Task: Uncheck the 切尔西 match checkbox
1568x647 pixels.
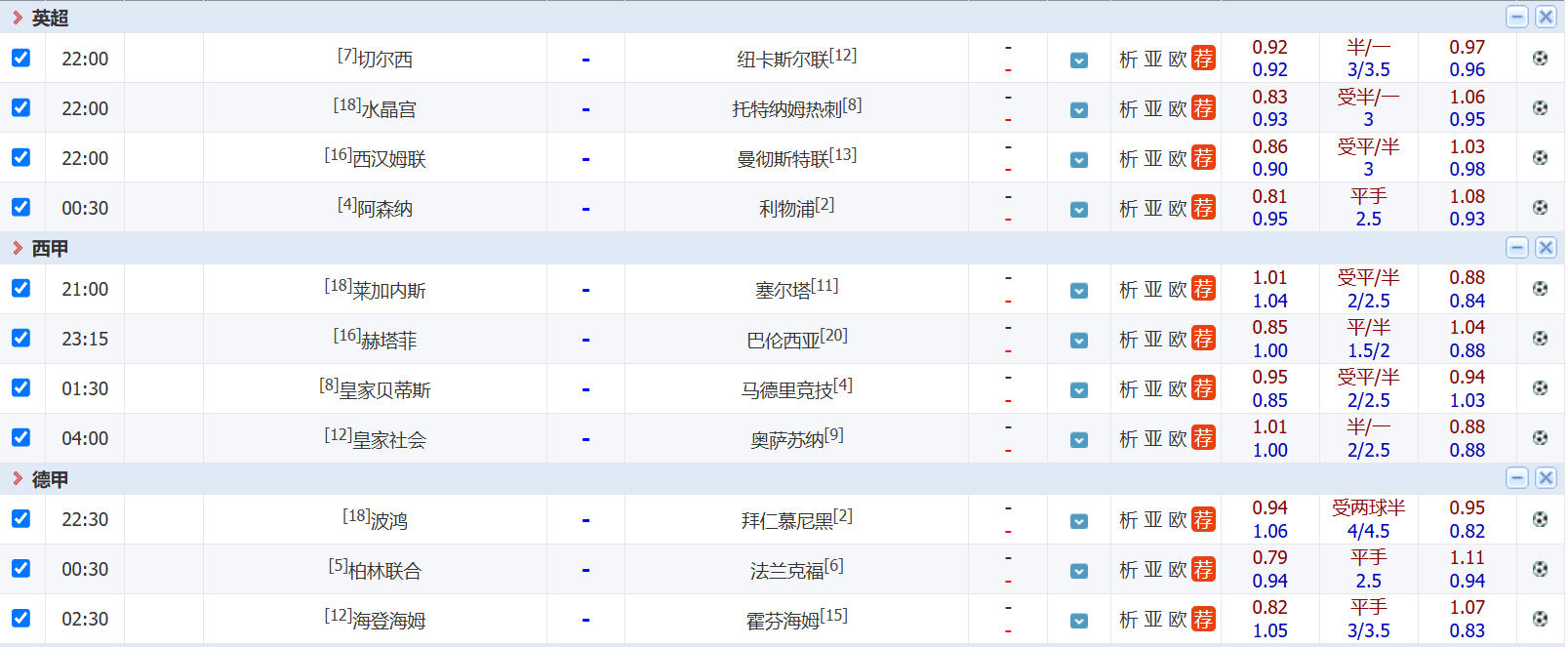Action: (20, 58)
